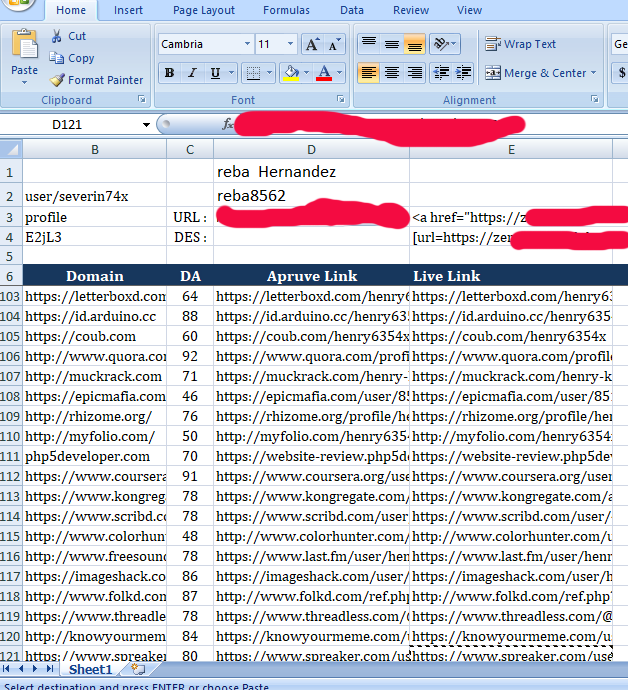Select Bottom Align icon
The image size is (628, 690).
(414, 44)
